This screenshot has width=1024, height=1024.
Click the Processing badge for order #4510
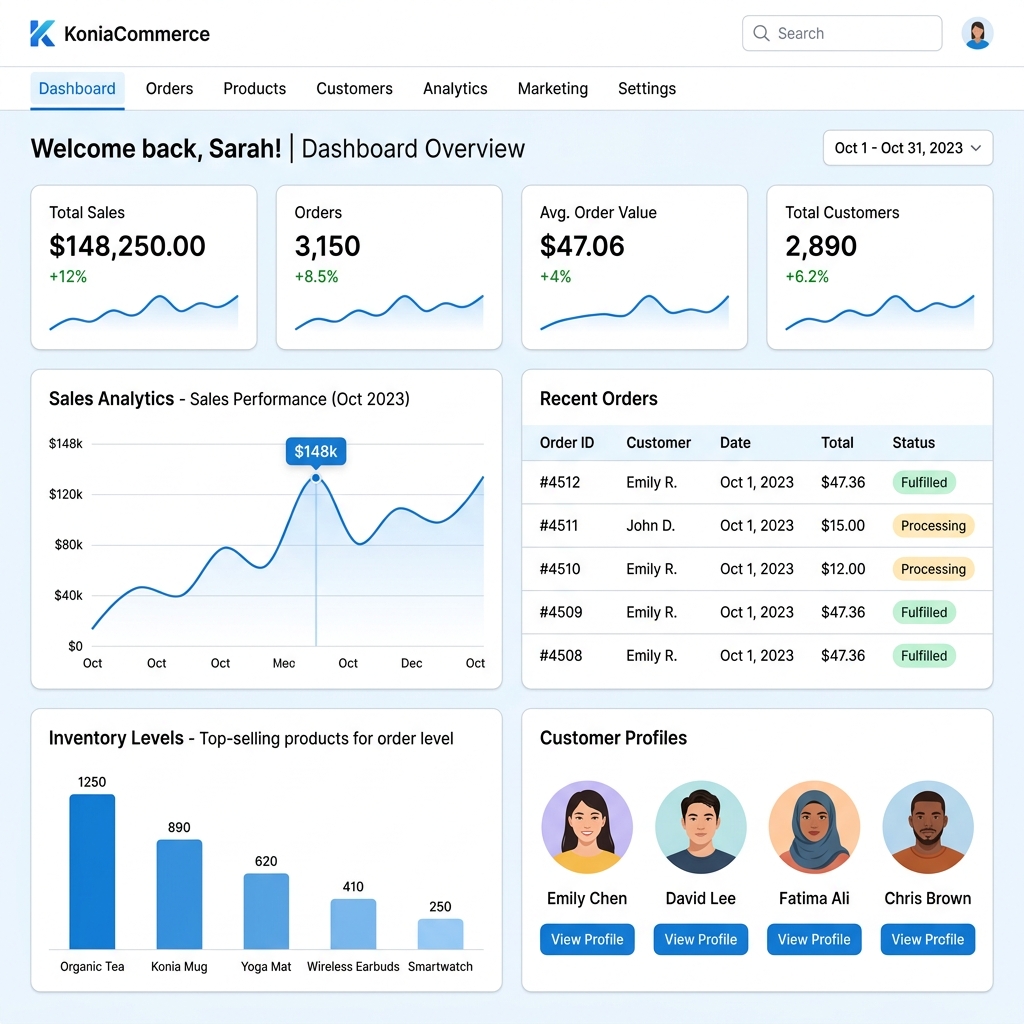[933, 569]
